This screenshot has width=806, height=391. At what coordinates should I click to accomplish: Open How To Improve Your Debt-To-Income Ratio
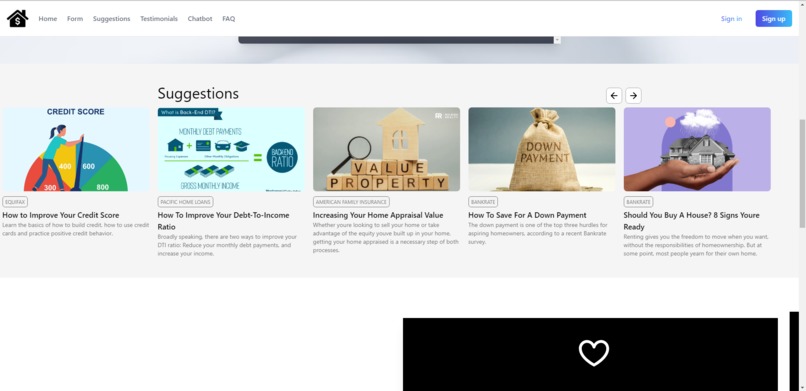[224, 221]
